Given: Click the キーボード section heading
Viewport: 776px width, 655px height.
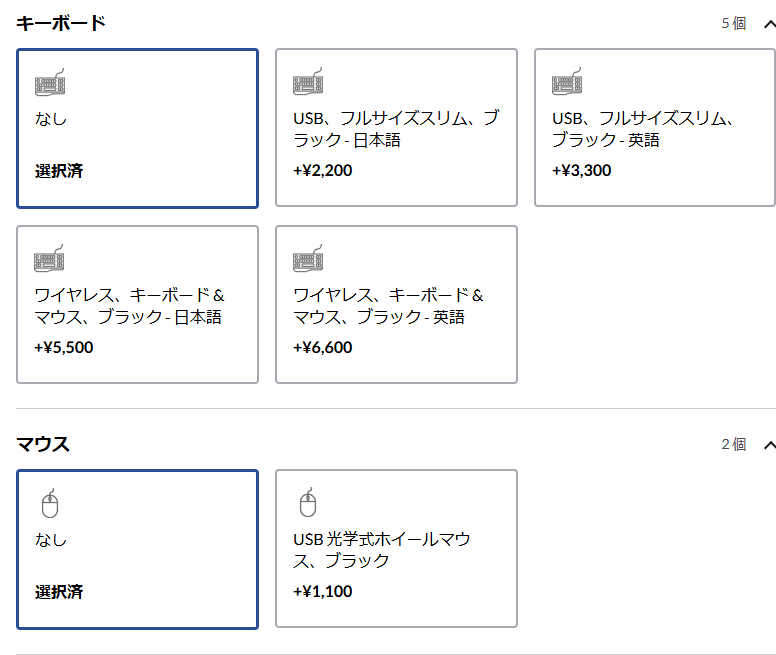Looking at the screenshot, I should 61,23.
